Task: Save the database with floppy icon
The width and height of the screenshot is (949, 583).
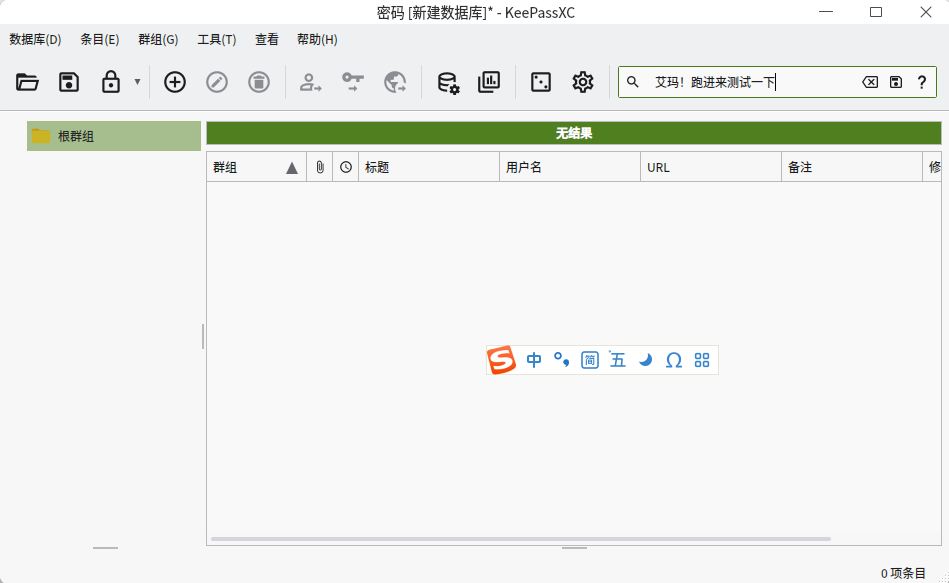Action: 69,82
